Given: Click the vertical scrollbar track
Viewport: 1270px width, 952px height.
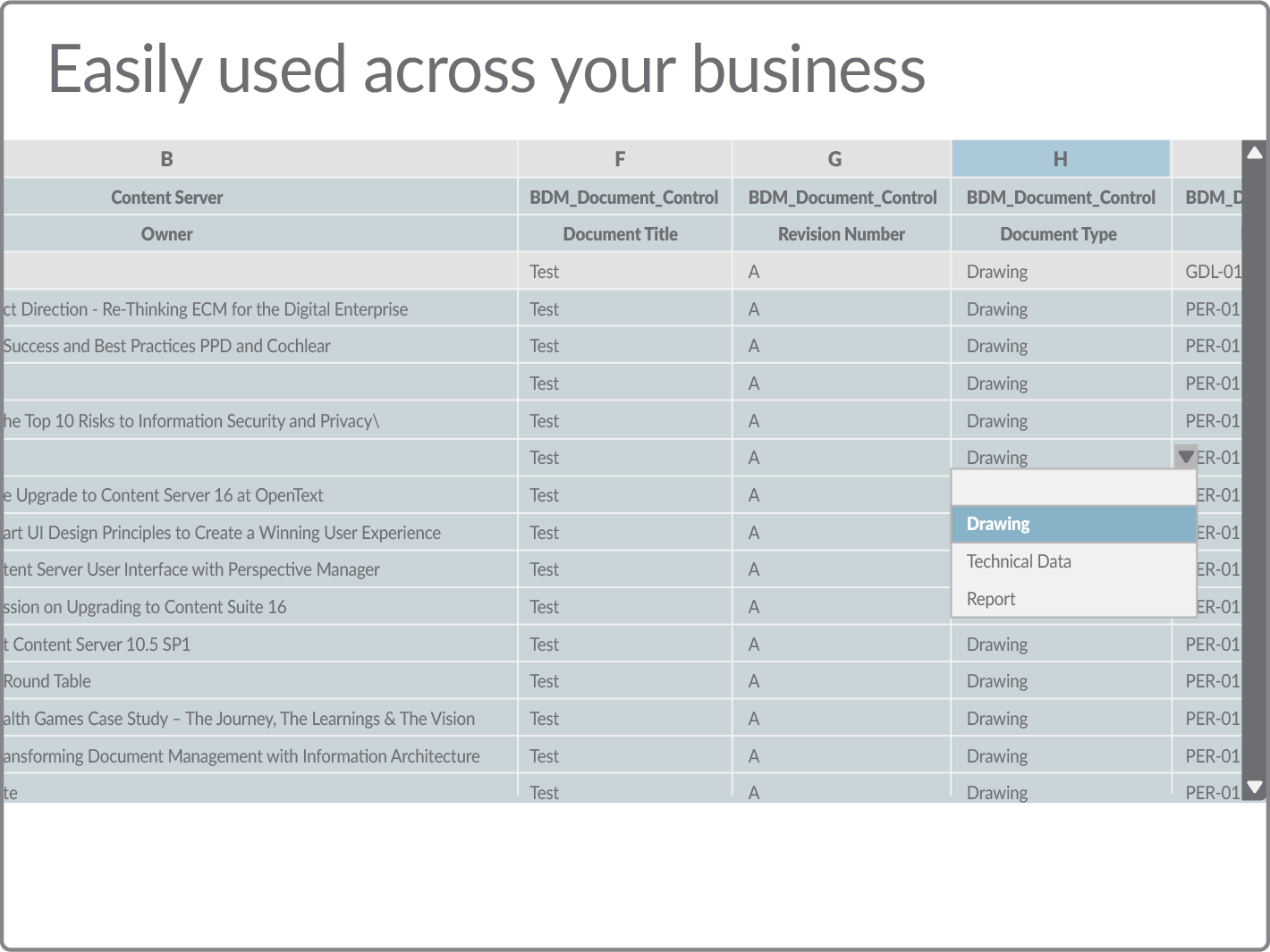Looking at the screenshot, I should tap(1254, 465).
